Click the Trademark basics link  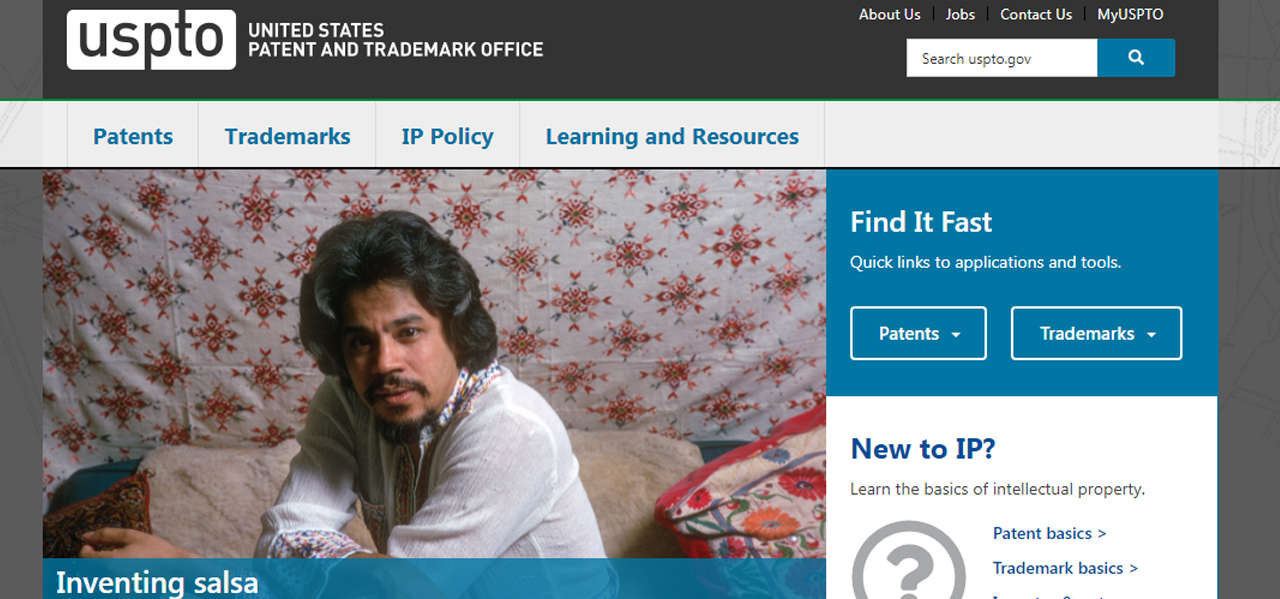1065,568
